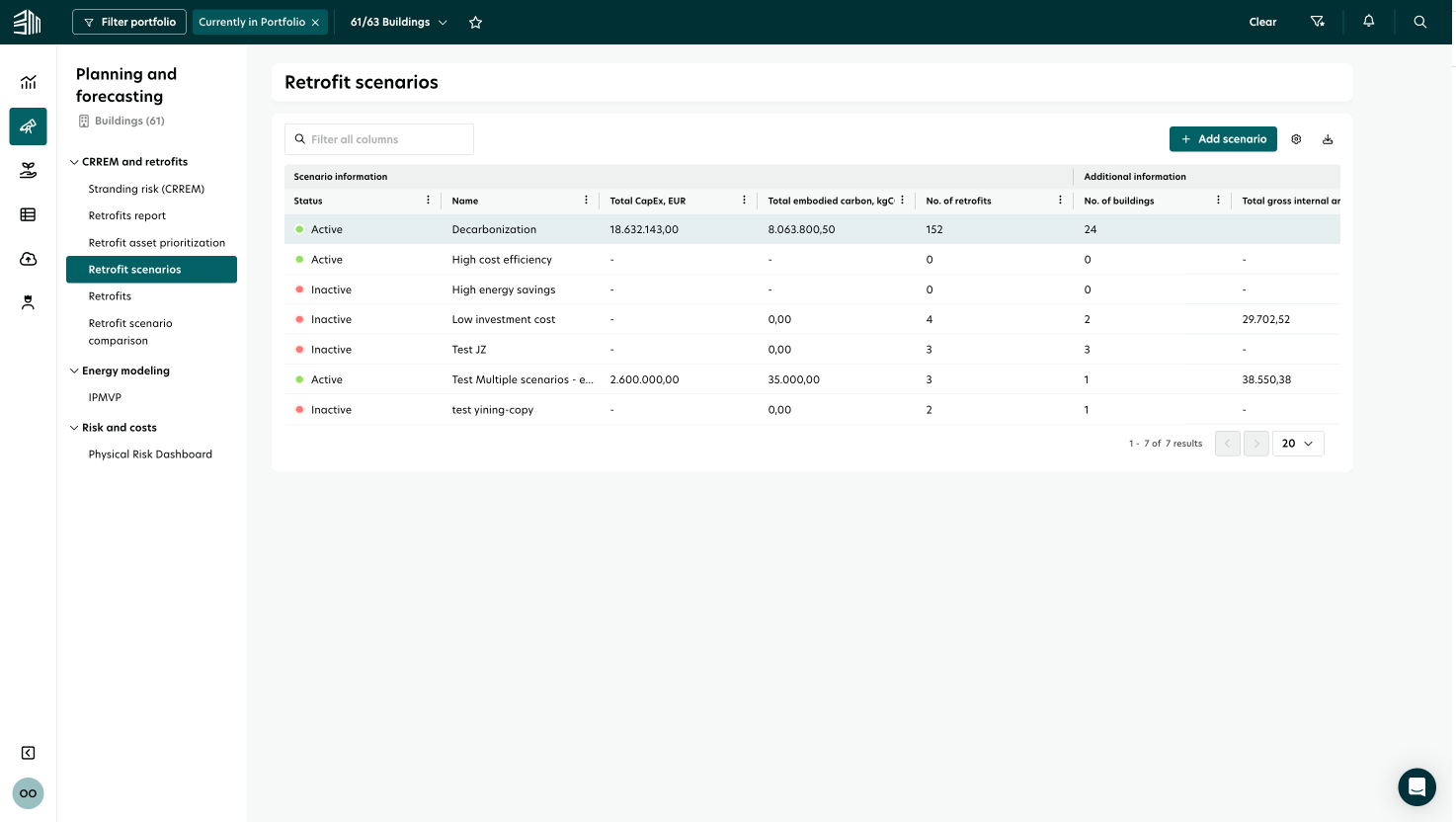Open the data upload cloud icon
The image size is (1456, 824).
(x=28, y=259)
